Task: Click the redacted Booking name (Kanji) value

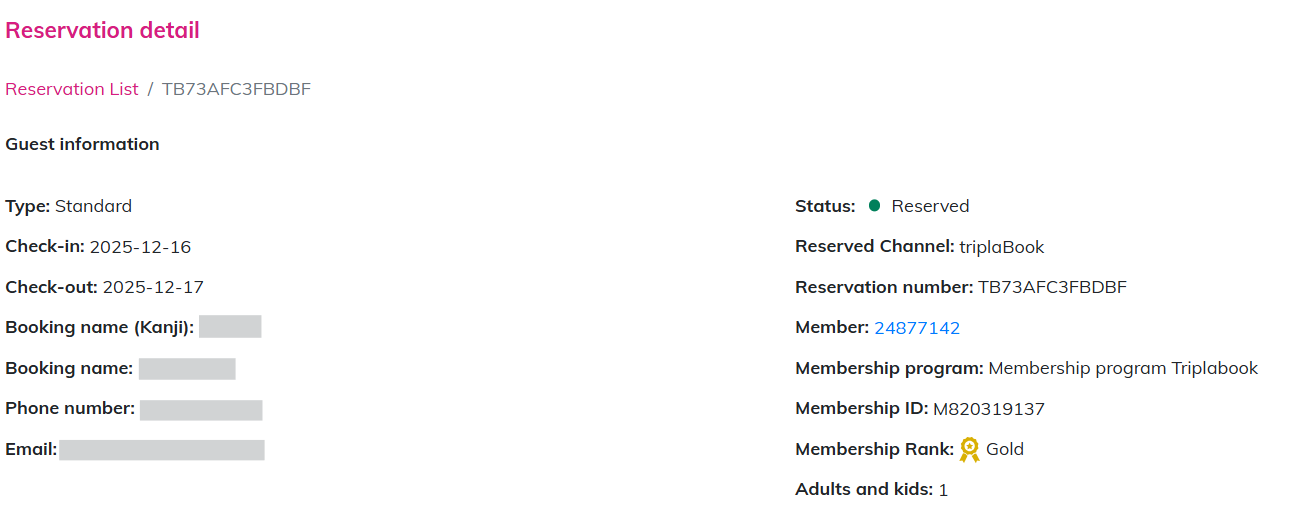Action: click(230, 327)
